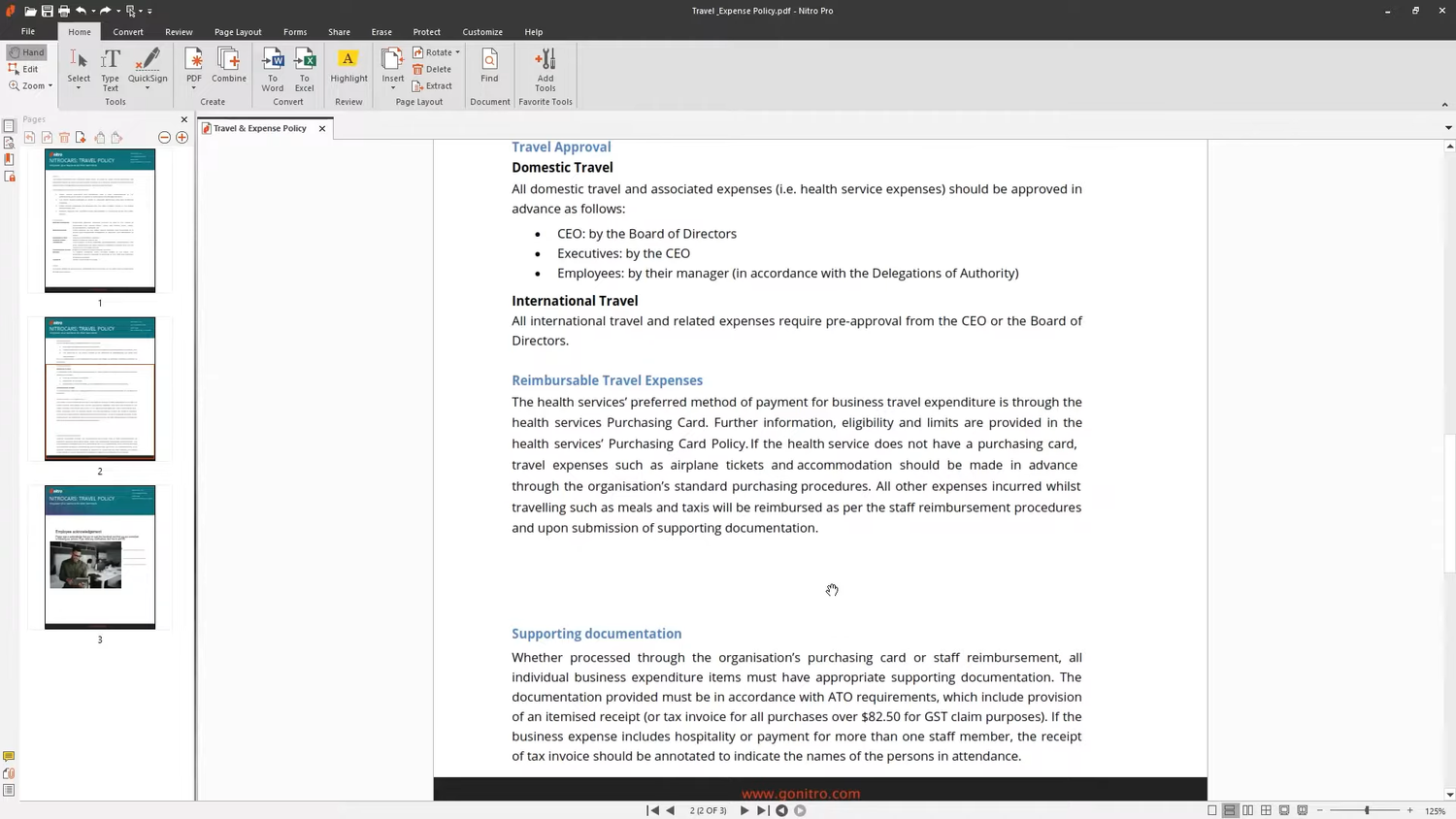Enlarge page thumbnails with the plus icon
The image size is (1456, 819).
click(182, 138)
